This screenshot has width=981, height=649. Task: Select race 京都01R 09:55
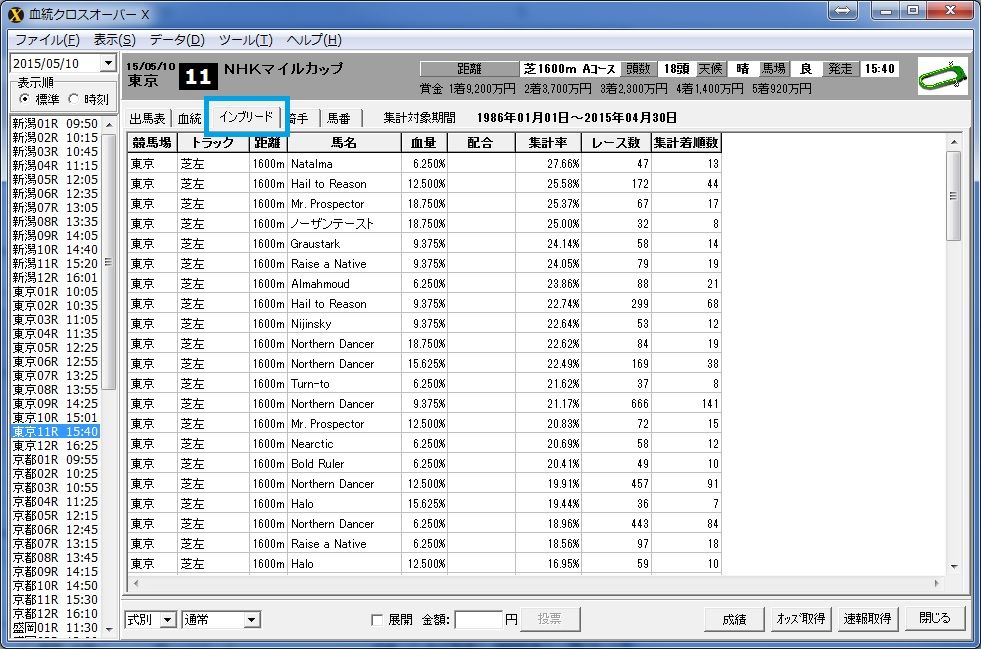point(56,459)
